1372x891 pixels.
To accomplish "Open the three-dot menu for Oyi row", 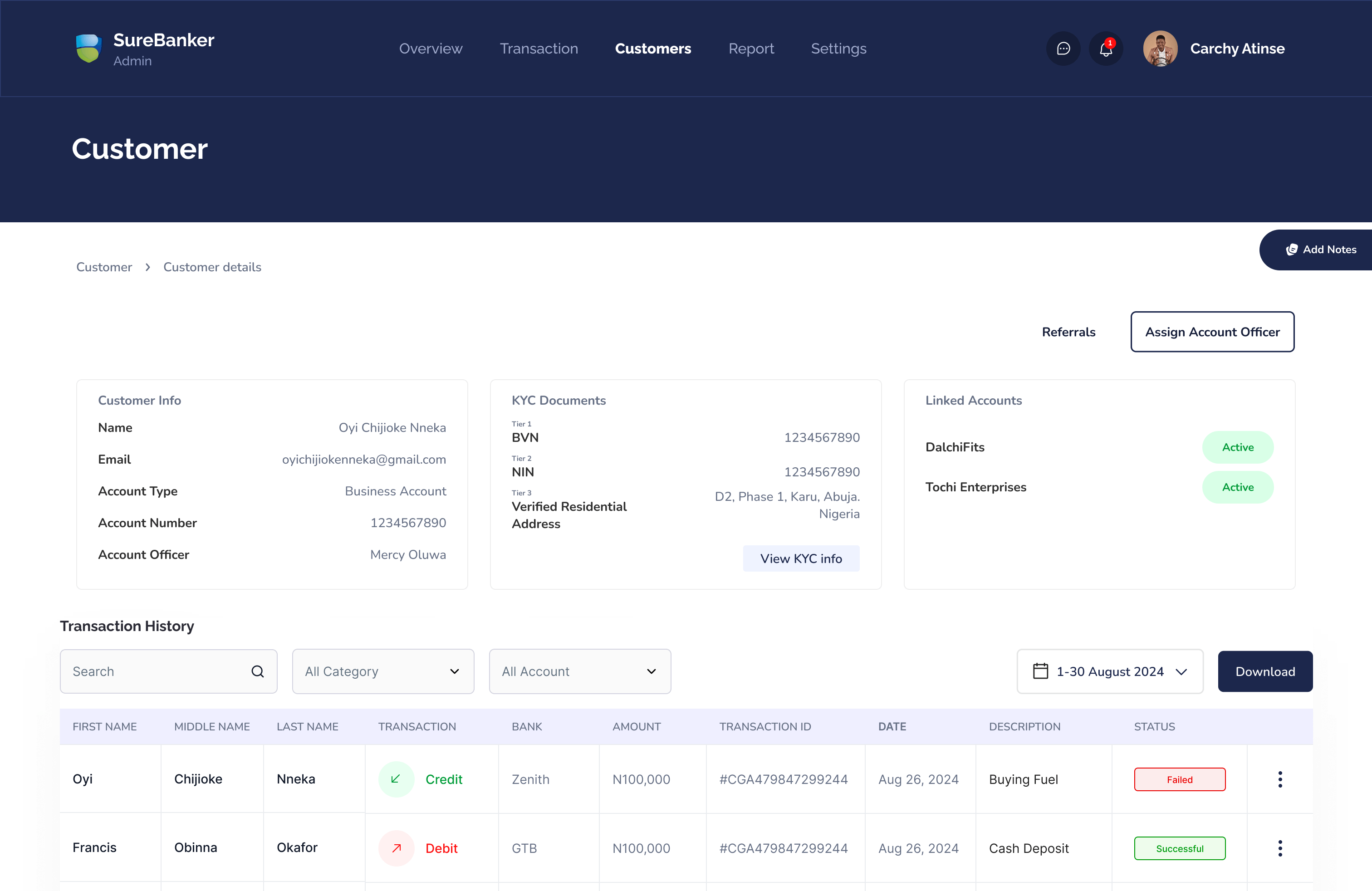I will (1280, 779).
